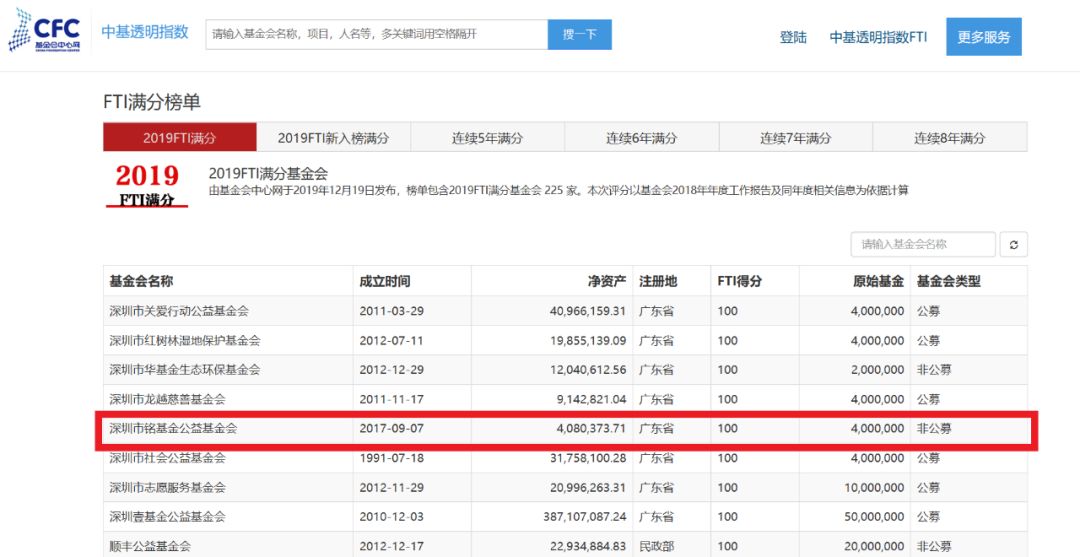1080x557 pixels.
Task: Select the 2019FTI满分 tab
Action: 180,138
